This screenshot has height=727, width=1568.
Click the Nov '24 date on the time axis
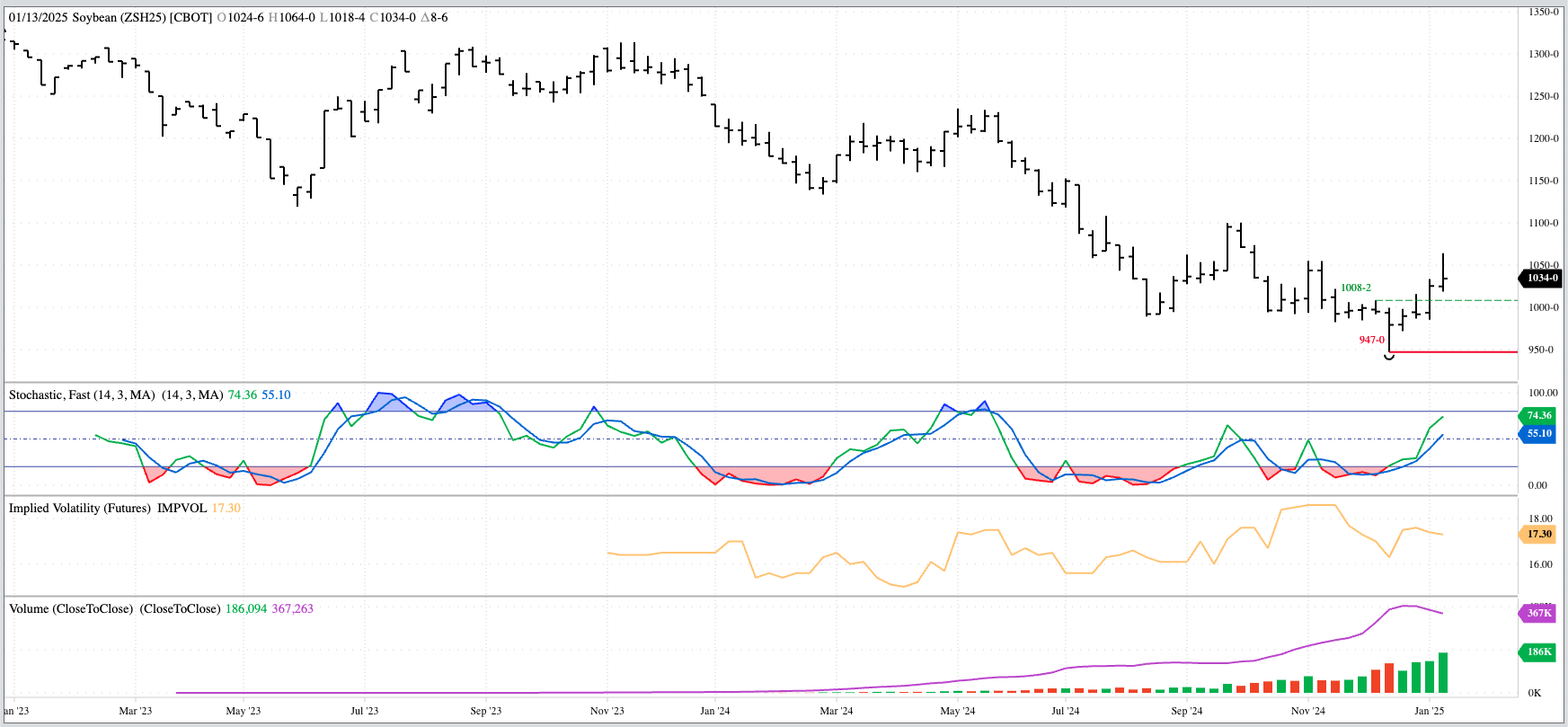click(x=1307, y=711)
